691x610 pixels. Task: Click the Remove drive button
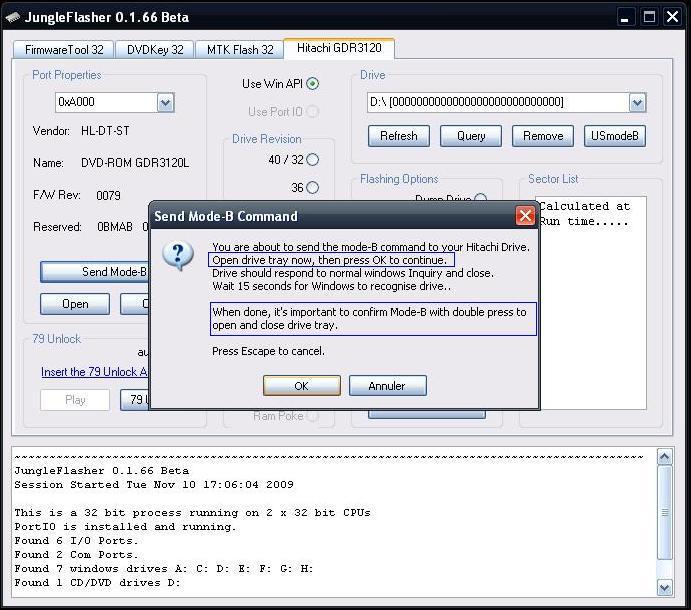click(x=543, y=136)
